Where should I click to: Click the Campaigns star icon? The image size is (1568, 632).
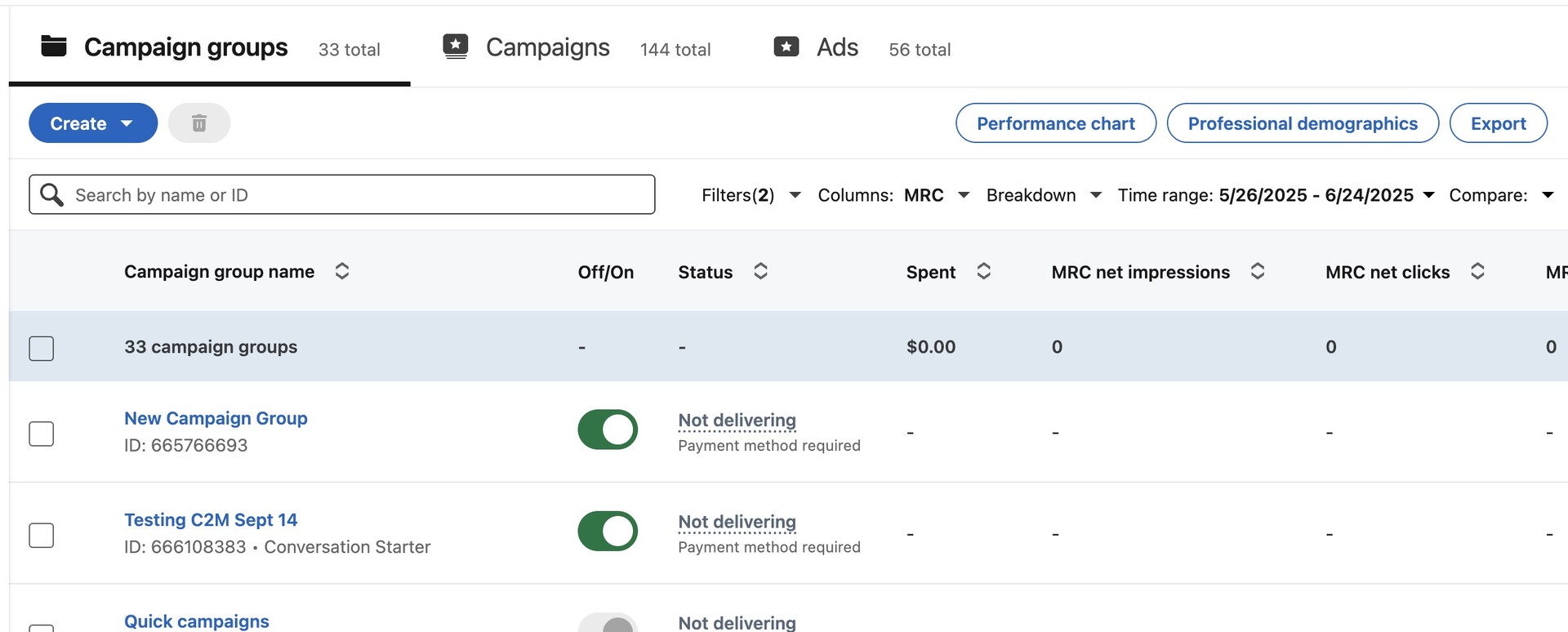click(456, 47)
